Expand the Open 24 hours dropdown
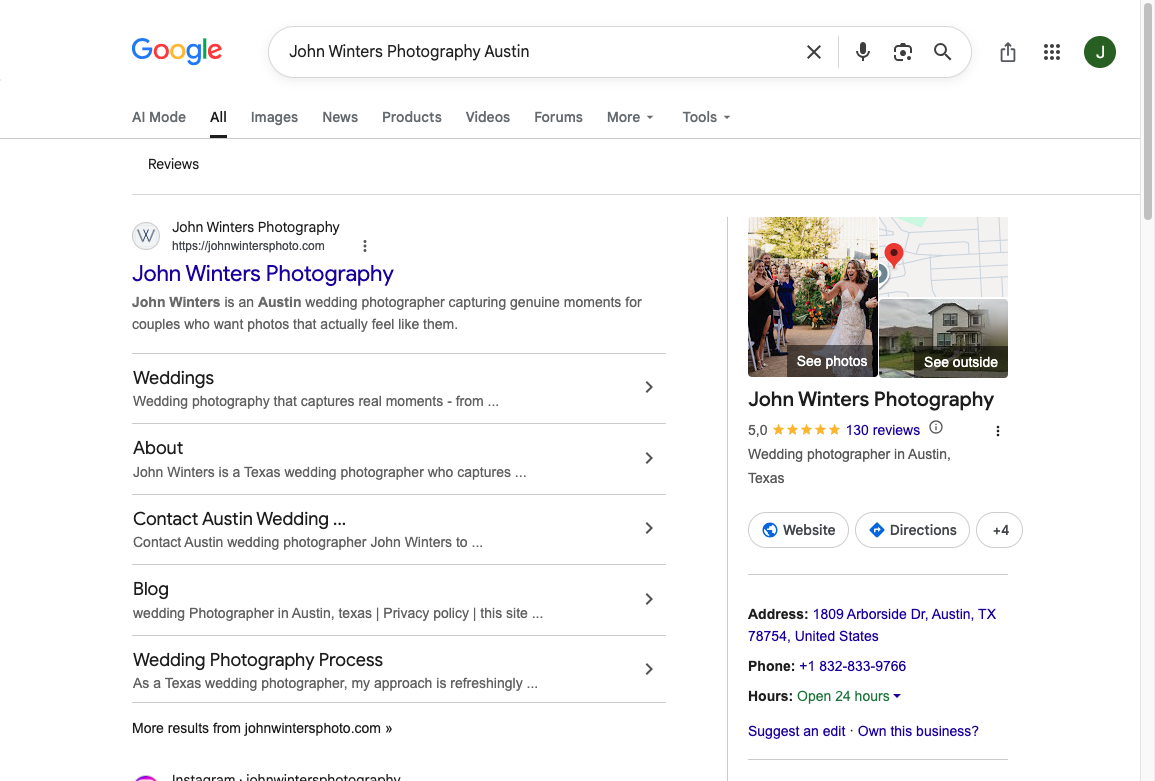The width and height of the screenshot is (1155, 781). 896,696
